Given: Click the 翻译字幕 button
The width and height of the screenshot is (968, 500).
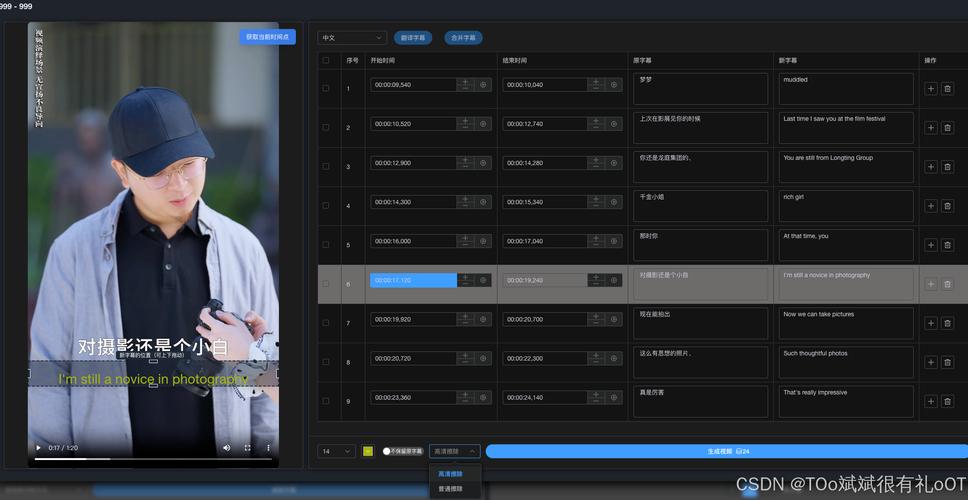Looking at the screenshot, I should click(413, 38).
